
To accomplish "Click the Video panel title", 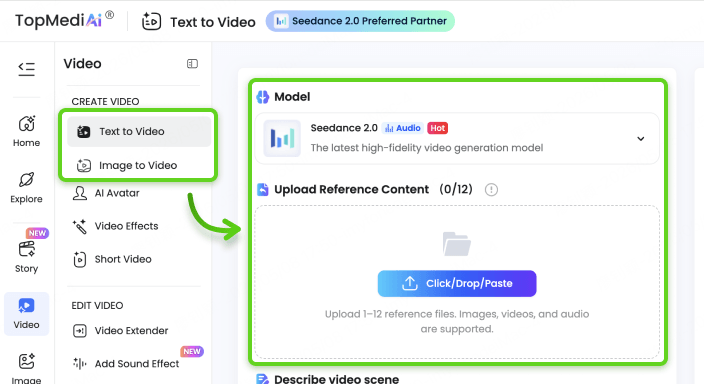I will click(x=82, y=64).
